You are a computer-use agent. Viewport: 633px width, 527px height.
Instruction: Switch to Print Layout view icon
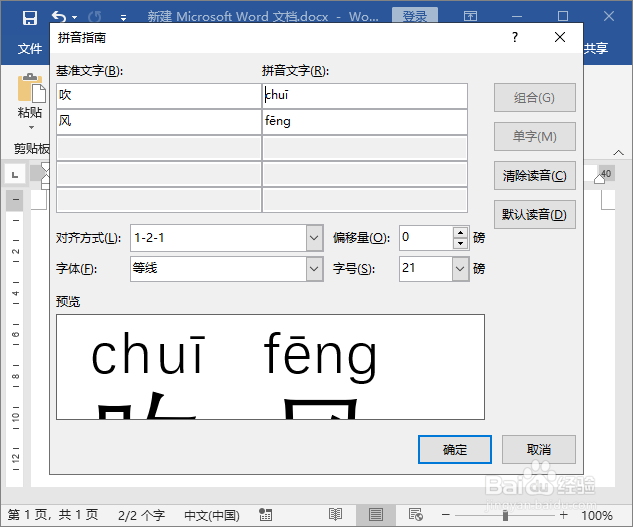coord(375,515)
